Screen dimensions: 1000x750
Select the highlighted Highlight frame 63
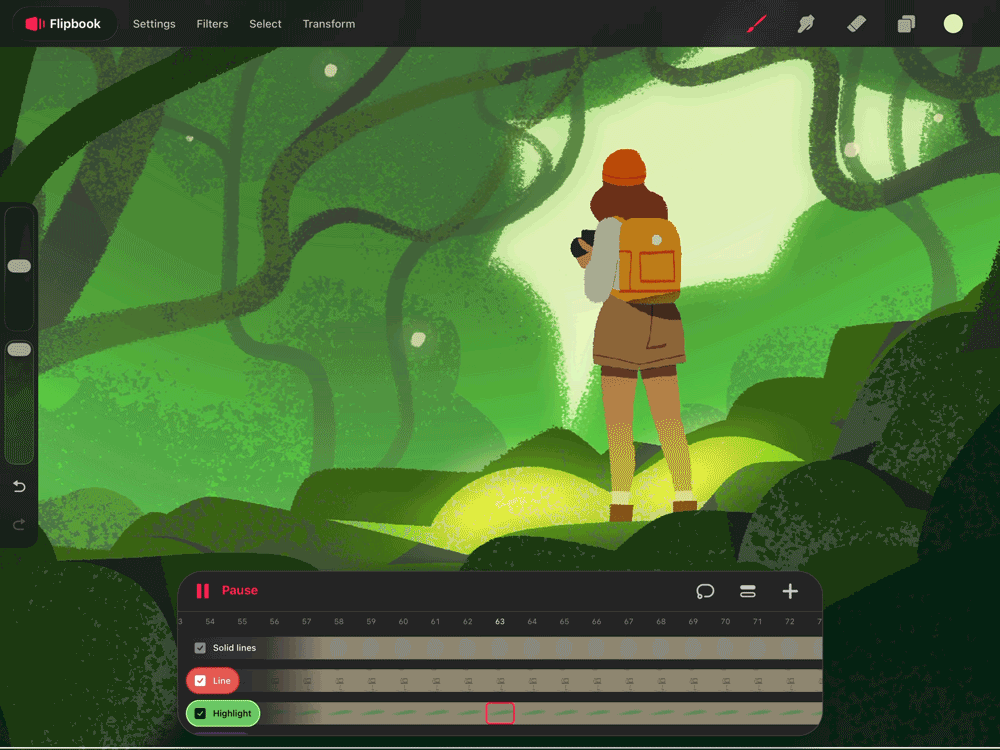coord(500,713)
